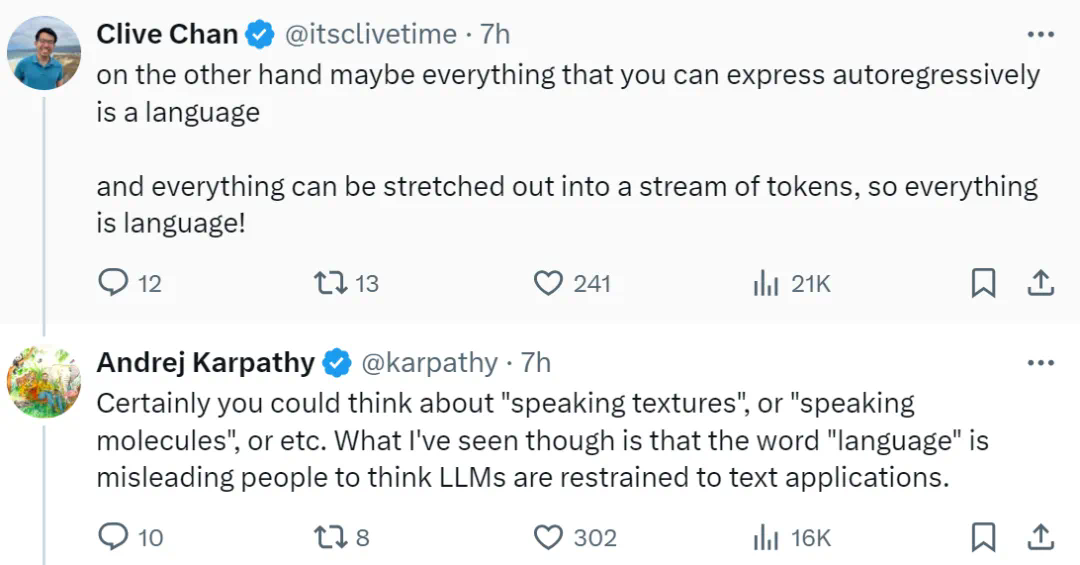Open more options on Clive Chan's tweet
This screenshot has width=1080, height=565.
point(1041,35)
